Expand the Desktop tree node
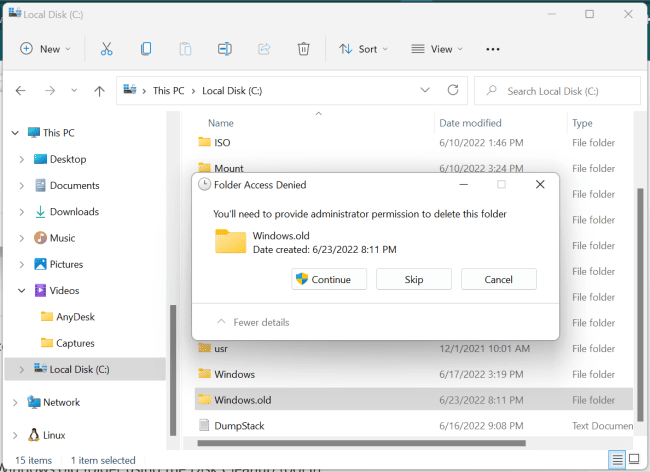 click(x=22, y=160)
